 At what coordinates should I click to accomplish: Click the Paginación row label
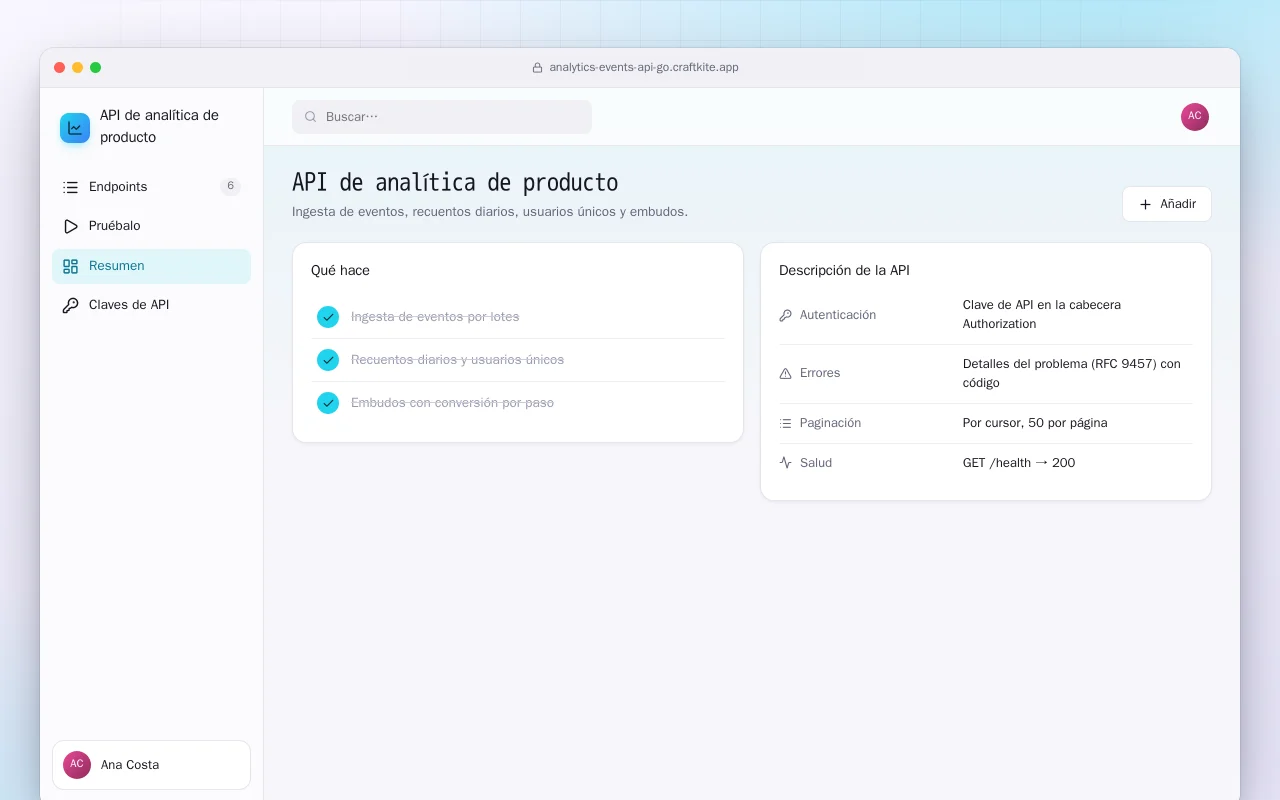click(830, 423)
